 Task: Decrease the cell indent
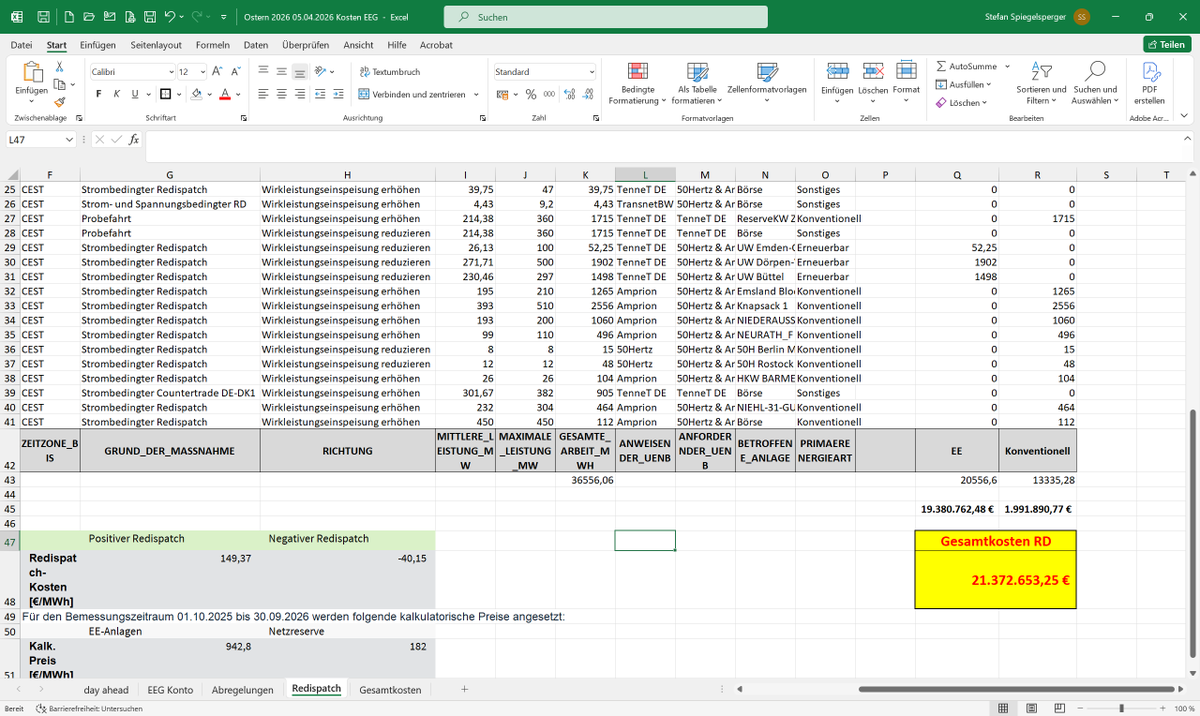pos(322,94)
